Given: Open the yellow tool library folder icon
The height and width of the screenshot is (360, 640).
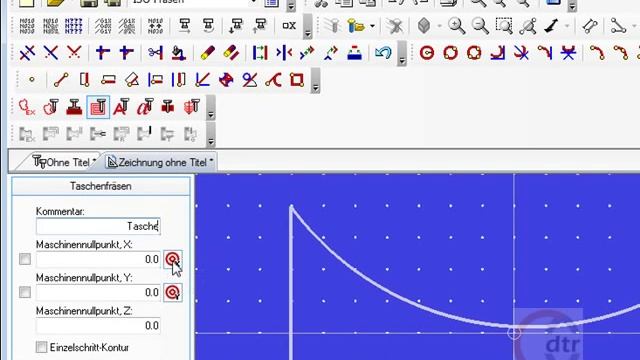Looking at the screenshot, I should pyautogui.click(x=356, y=26).
